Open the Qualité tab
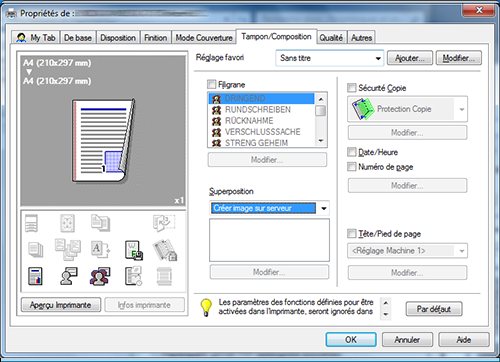The height and width of the screenshot is (362, 500). tap(331, 38)
